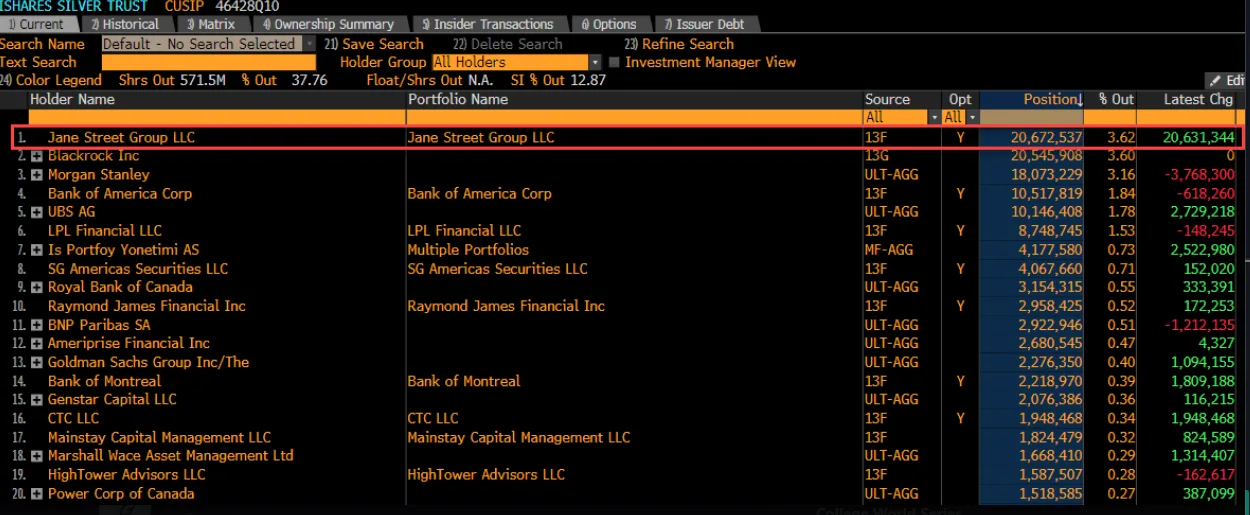1250x515 pixels.
Task: Expand BNP Paribas SA plus icon
Action: [37, 325]
